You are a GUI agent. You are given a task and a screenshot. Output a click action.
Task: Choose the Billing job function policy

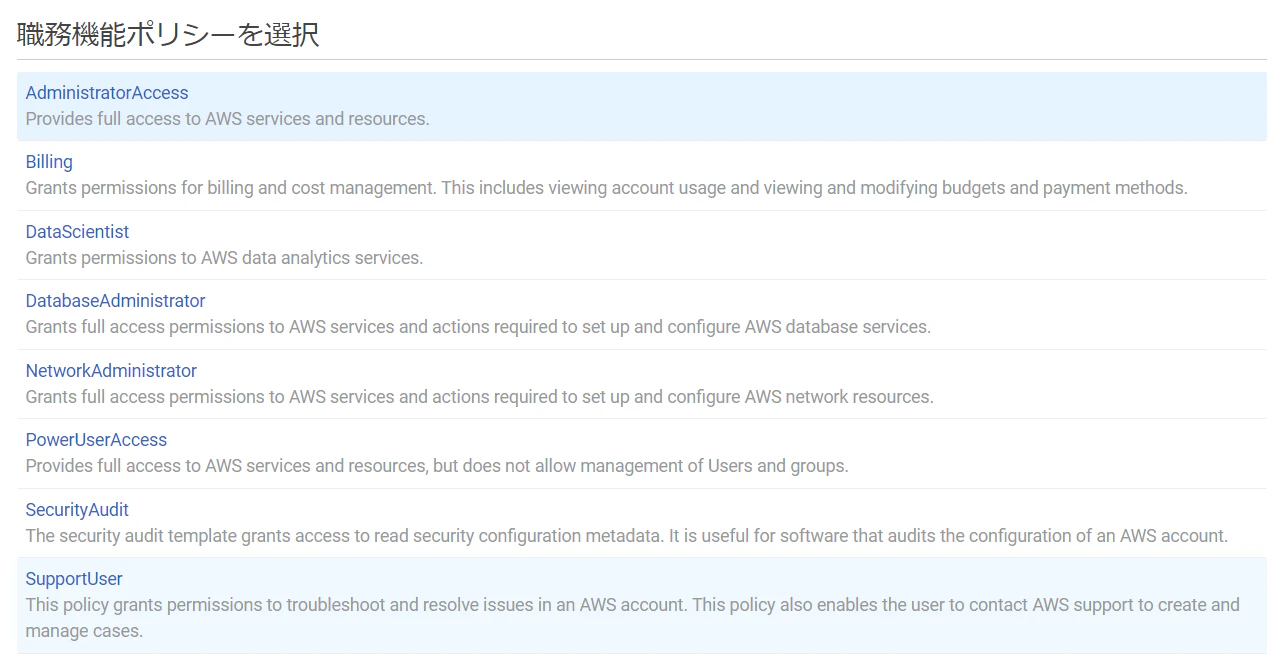point(49,162)
